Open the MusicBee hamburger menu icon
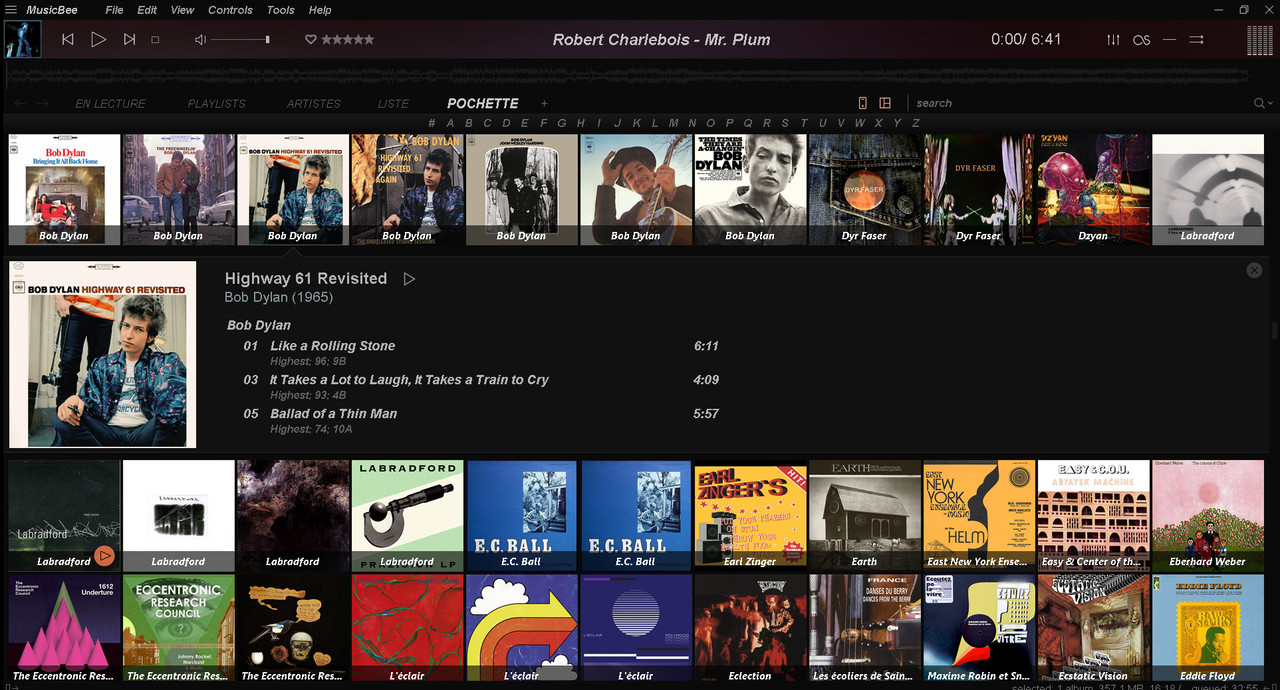 (x=10, y=10)
